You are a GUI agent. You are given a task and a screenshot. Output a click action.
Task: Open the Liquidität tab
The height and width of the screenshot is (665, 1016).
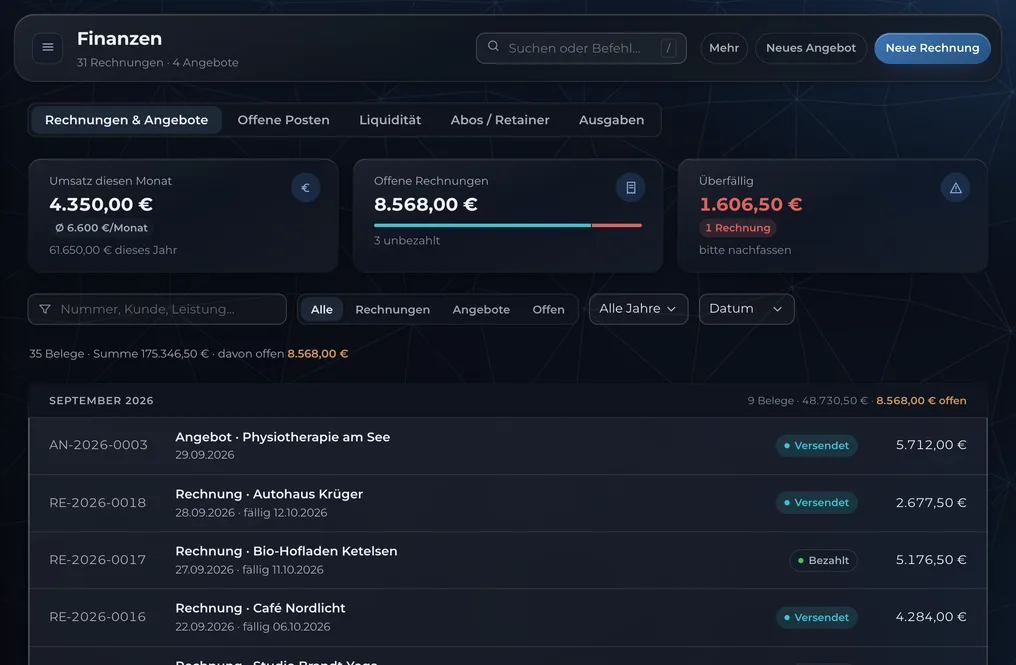[390, 120]
